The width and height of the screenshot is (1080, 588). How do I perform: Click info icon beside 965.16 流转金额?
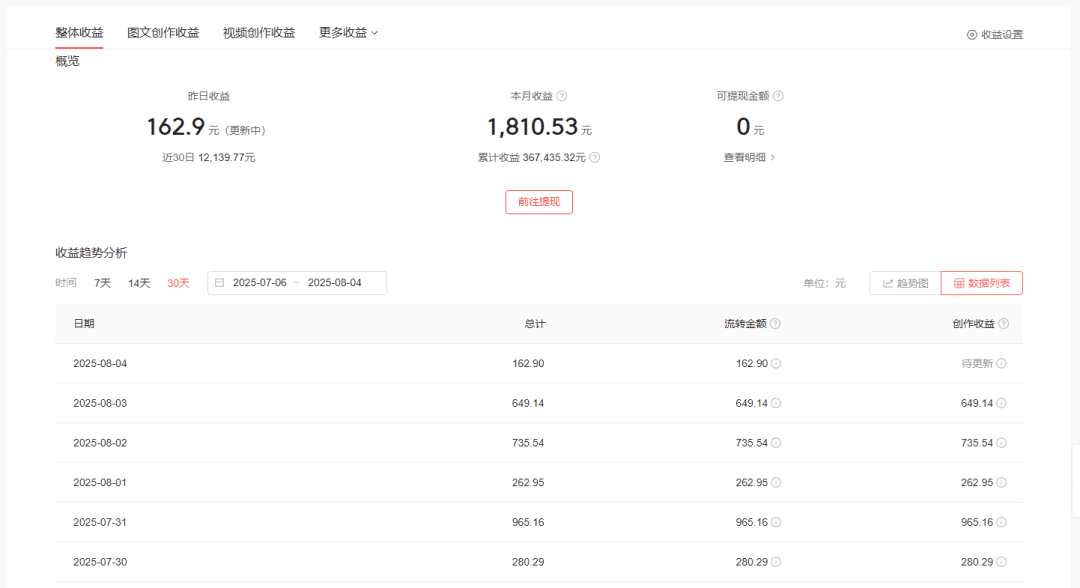776,523
